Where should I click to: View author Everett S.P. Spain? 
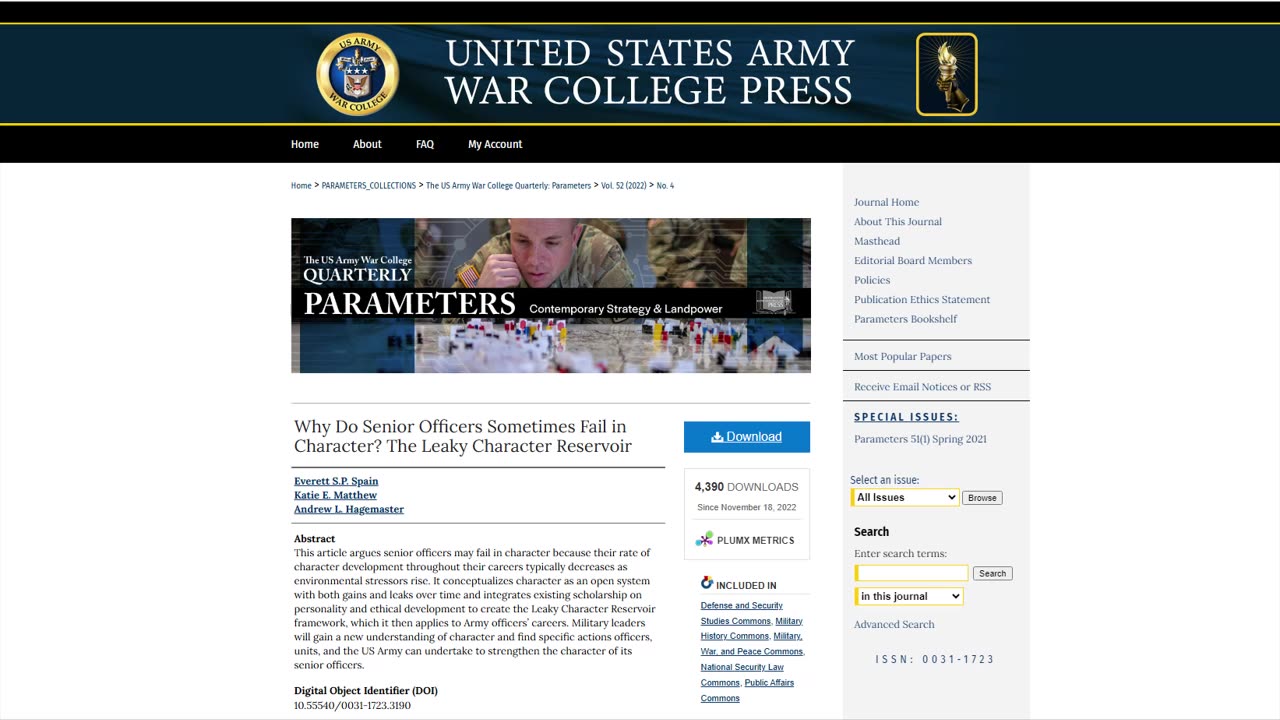point(336,481)
